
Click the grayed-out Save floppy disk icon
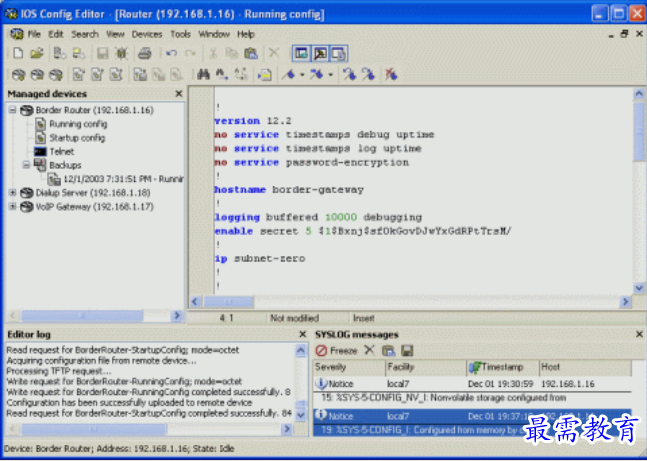[102, 53]
